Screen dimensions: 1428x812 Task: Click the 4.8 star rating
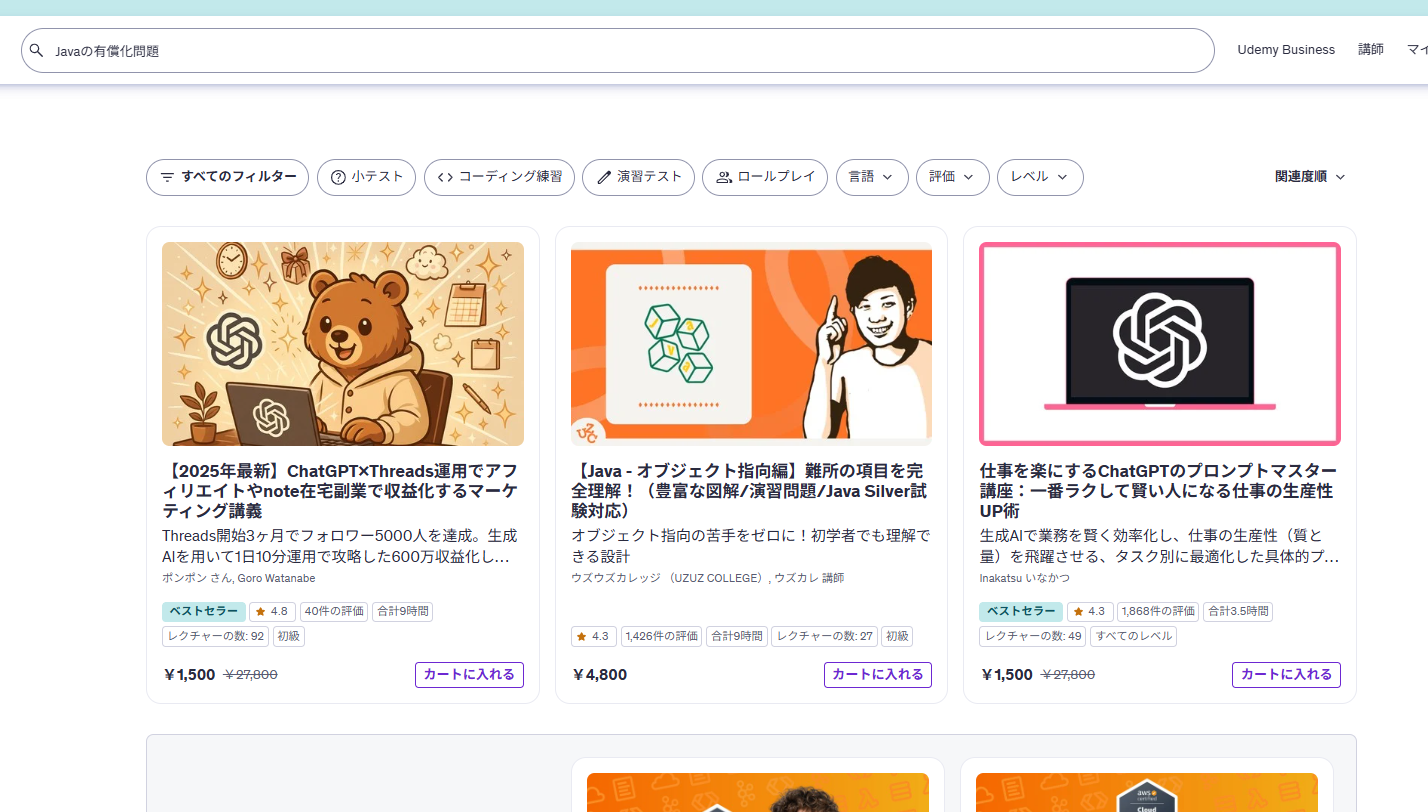[x=272, y=611]
